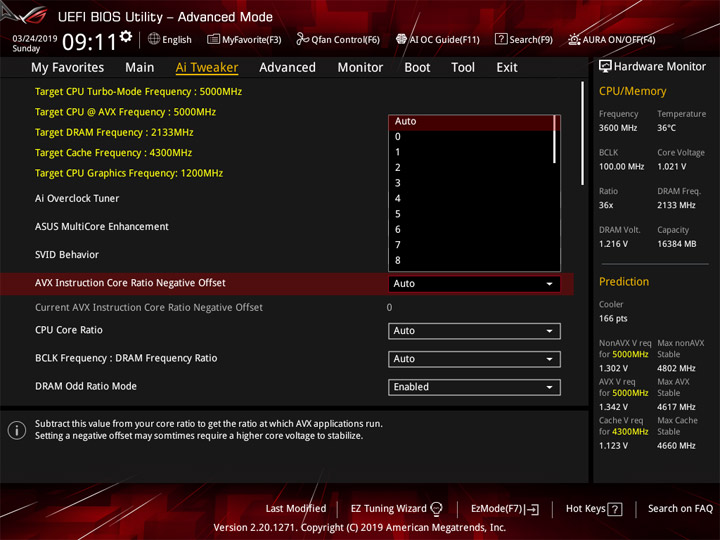Expand AVX Instruction Core Ratio Negative Offset dropdown
Viewport: 720px width, 540px height.
point(474,284)
